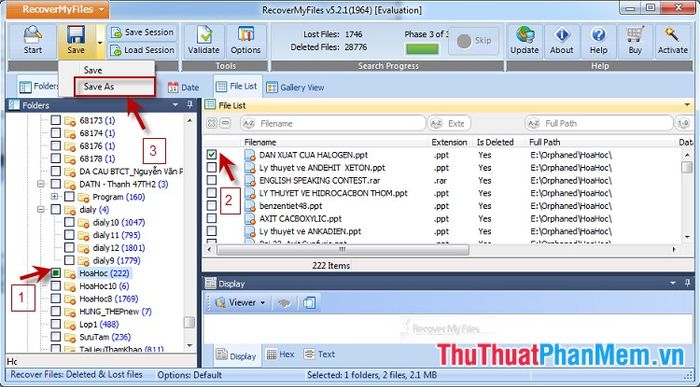Image resolution: width=700 pixels, height=387 pixels.
Task: Expand the Program folder node
Action: tap(54, 196)
